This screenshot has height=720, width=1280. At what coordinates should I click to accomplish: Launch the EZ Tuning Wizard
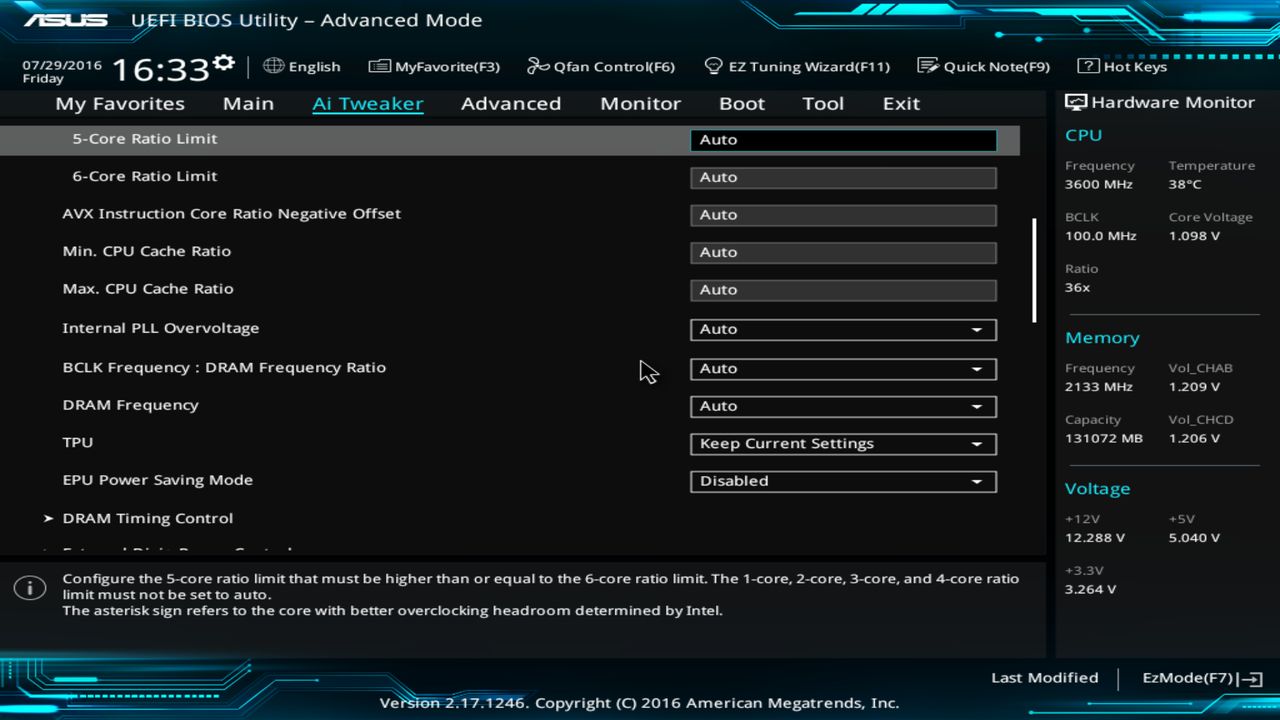(797, 66)
